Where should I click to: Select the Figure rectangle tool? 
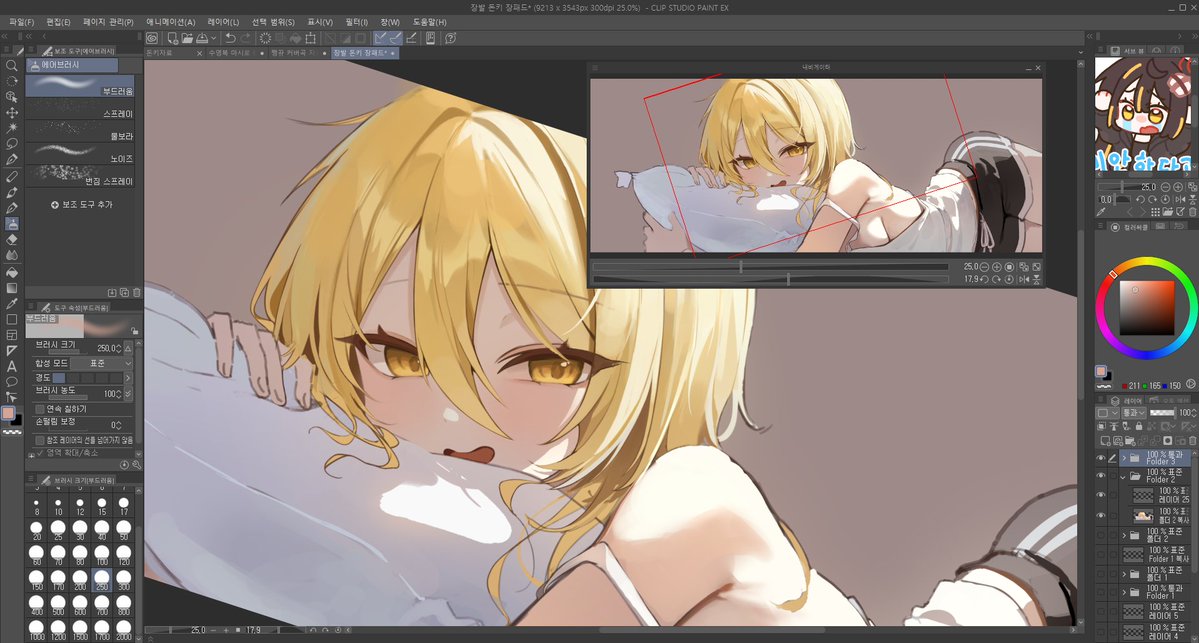click(11, 320)
